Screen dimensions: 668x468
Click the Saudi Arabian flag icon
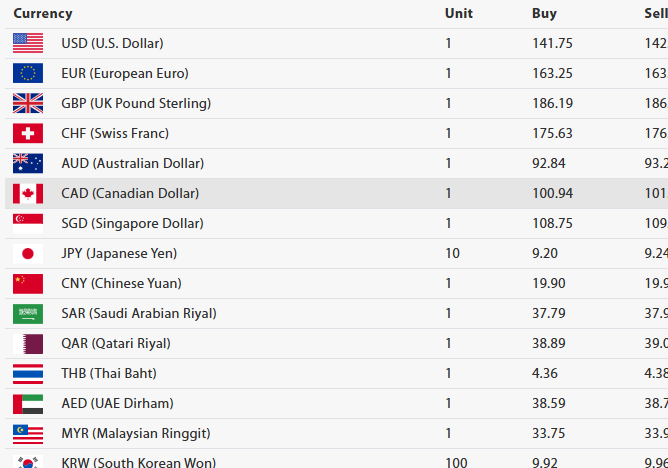click(28, 313)
